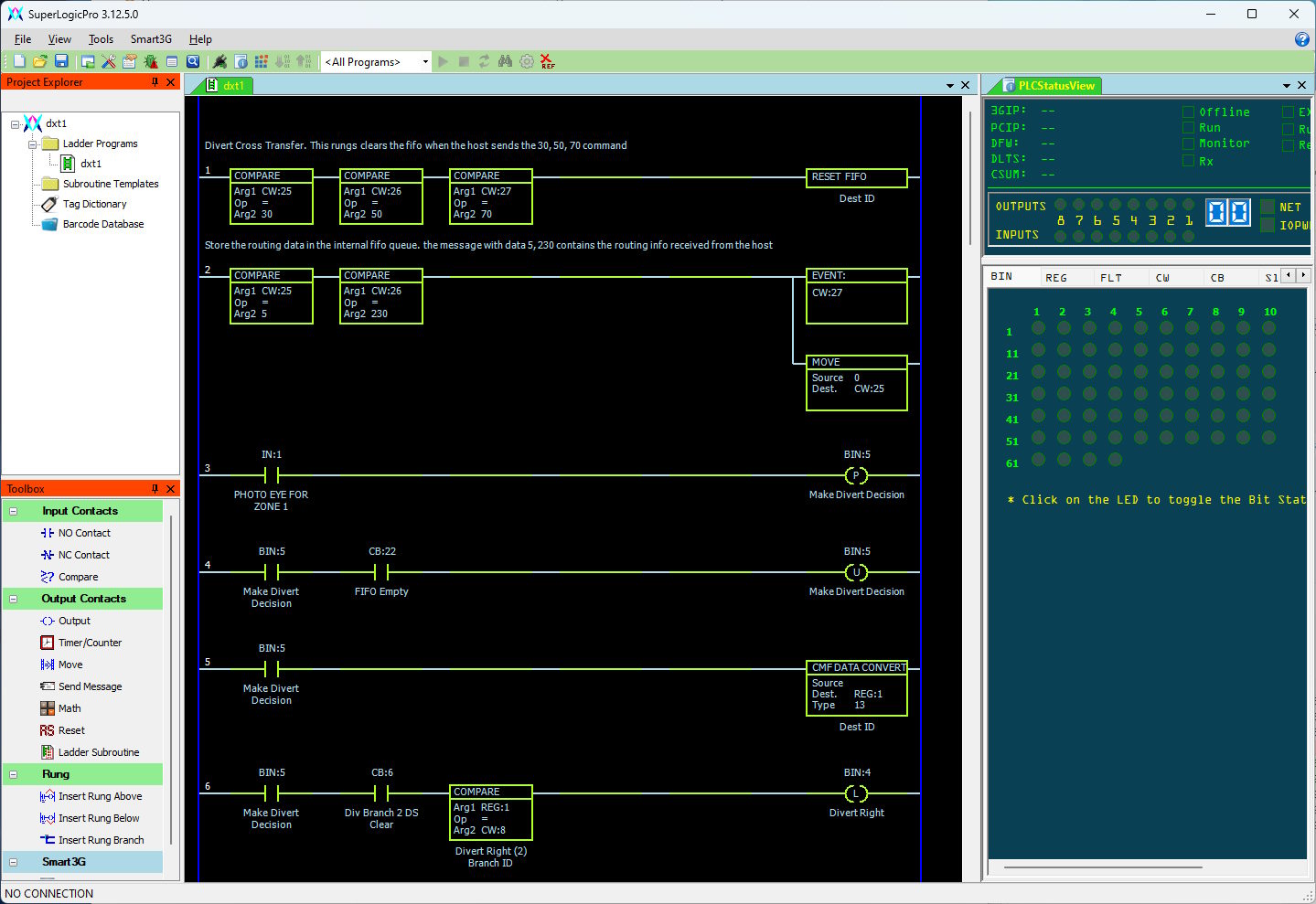The image size is (1316, 904).
Task: Select Insert Rung Above in Toolbox
Action: (x=100, y=796)
